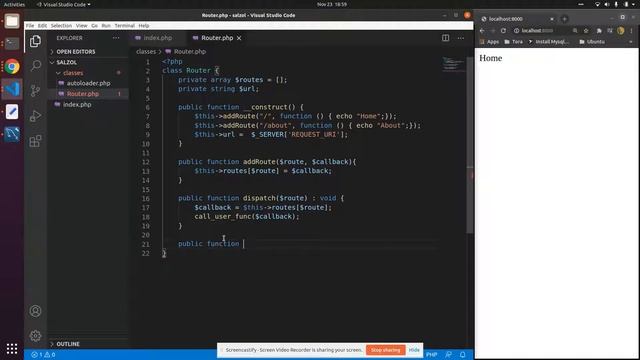640x360 pixels.
Task: Select the Visual Studio Code dock icon
Action: tap(12, 89)
